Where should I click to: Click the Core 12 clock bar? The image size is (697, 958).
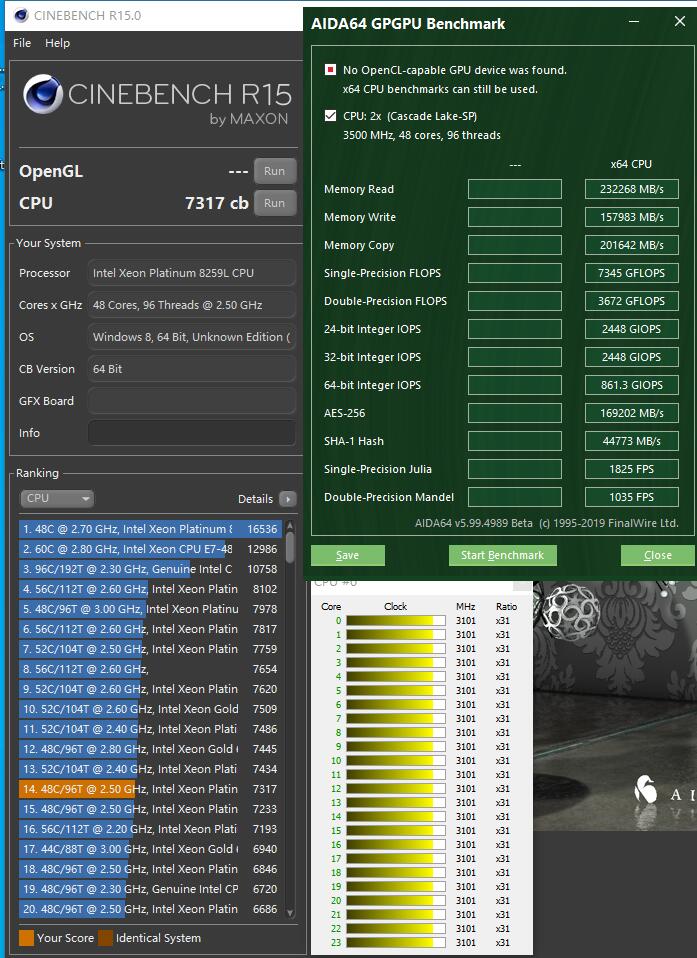click(396, 789)
